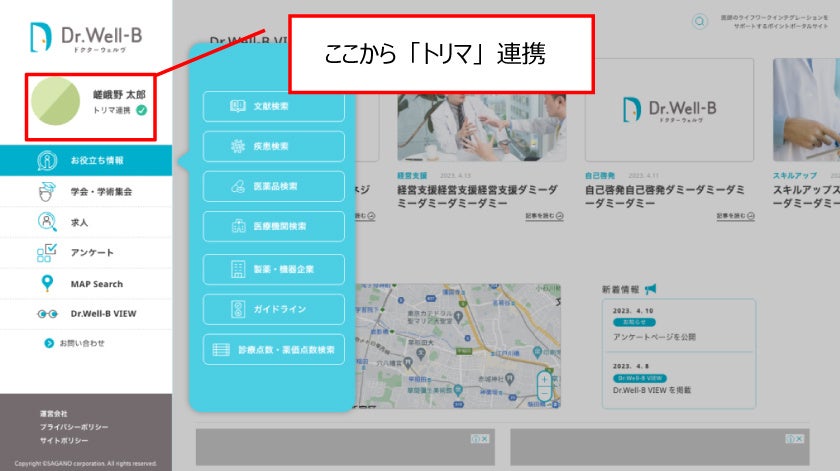Click the お問い合わせ arrow icon
840x471 pixels.
49,343
